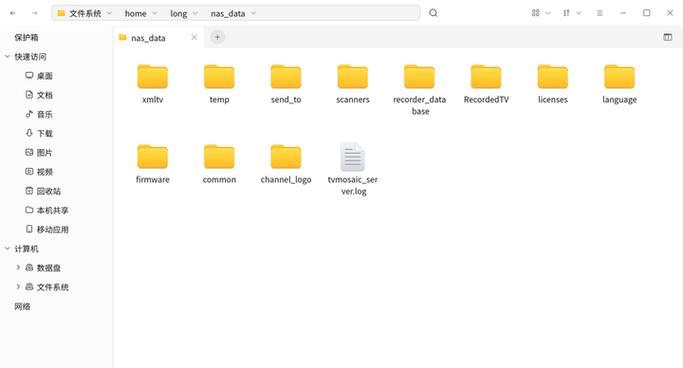Go forward with the right arrow button
The image size is (683, 368).
[x=34, y=13]
